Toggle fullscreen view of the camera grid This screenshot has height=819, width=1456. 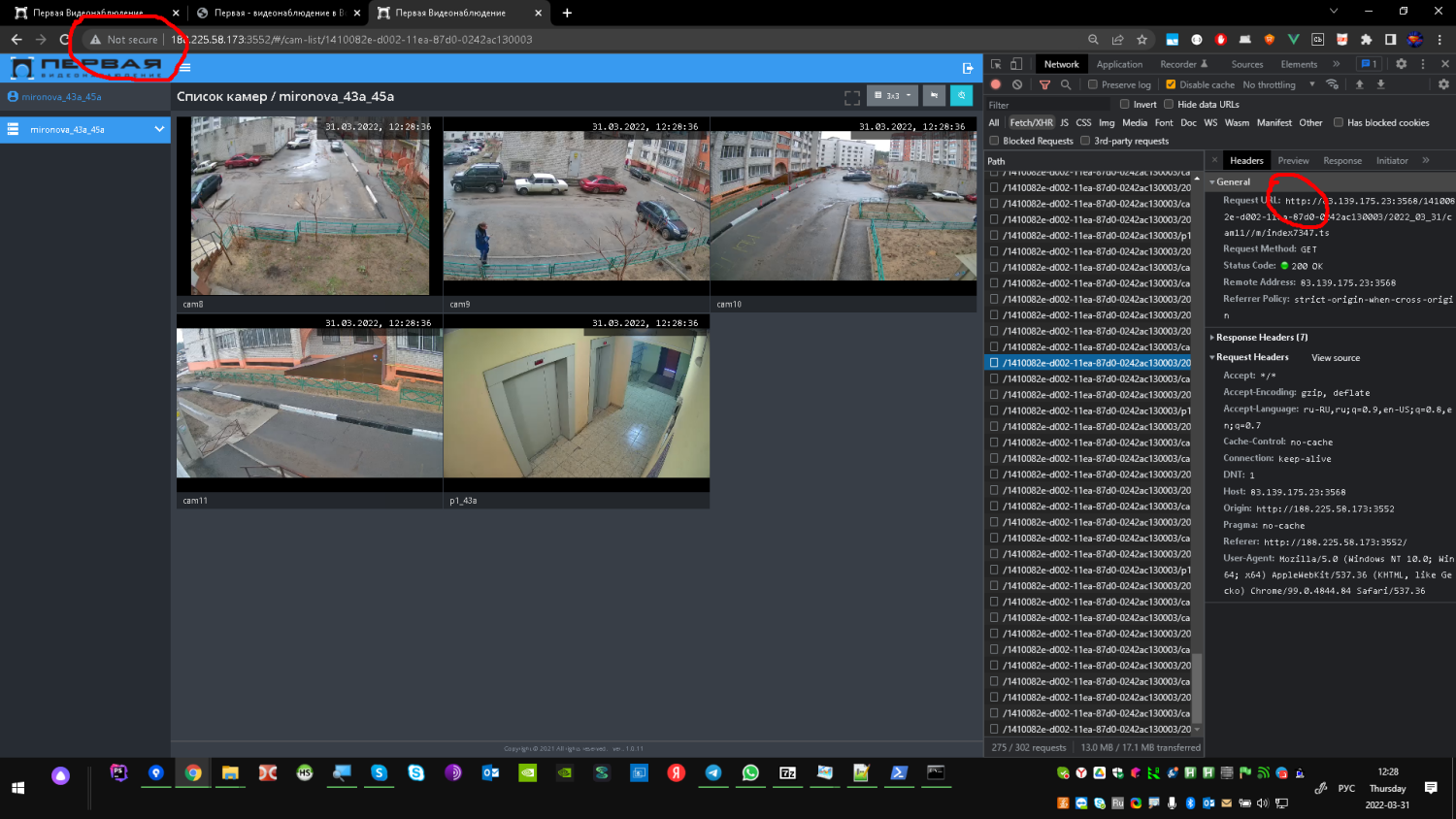(x=852, y=97)
